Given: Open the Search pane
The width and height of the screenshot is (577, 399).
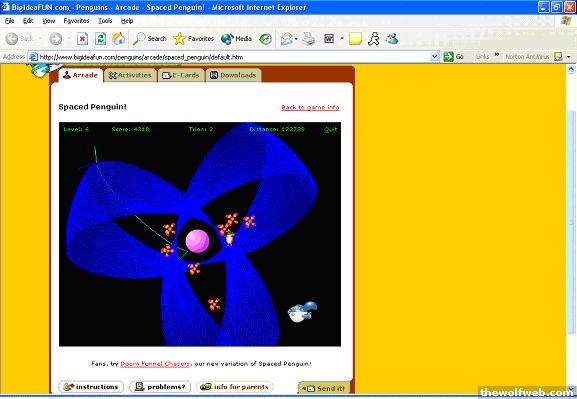Looking at the screenshot, I should (x=149, y=39).
